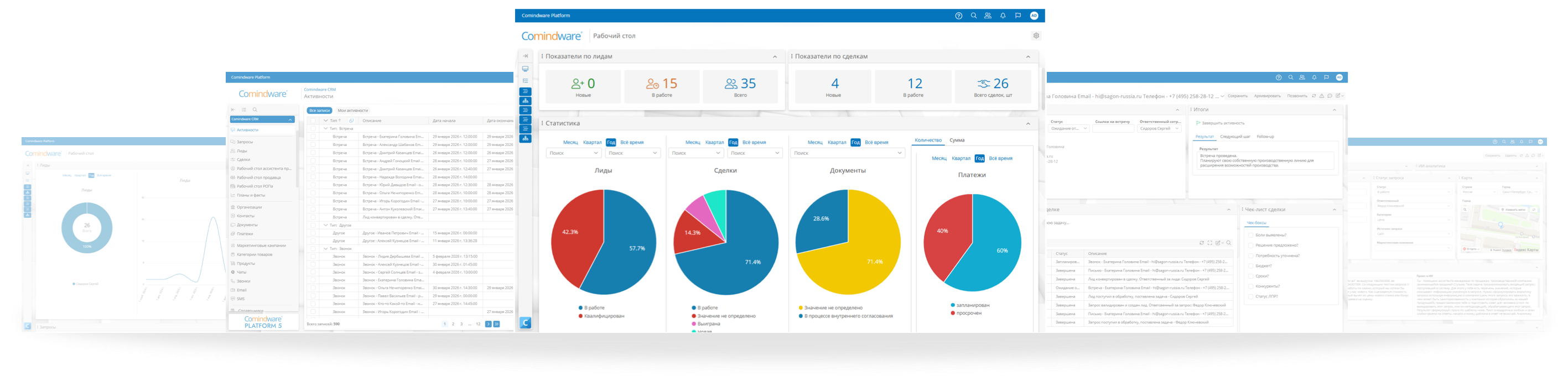
Task: Collapse the Показатели по лидам panel
Action: tap(775, 56)
